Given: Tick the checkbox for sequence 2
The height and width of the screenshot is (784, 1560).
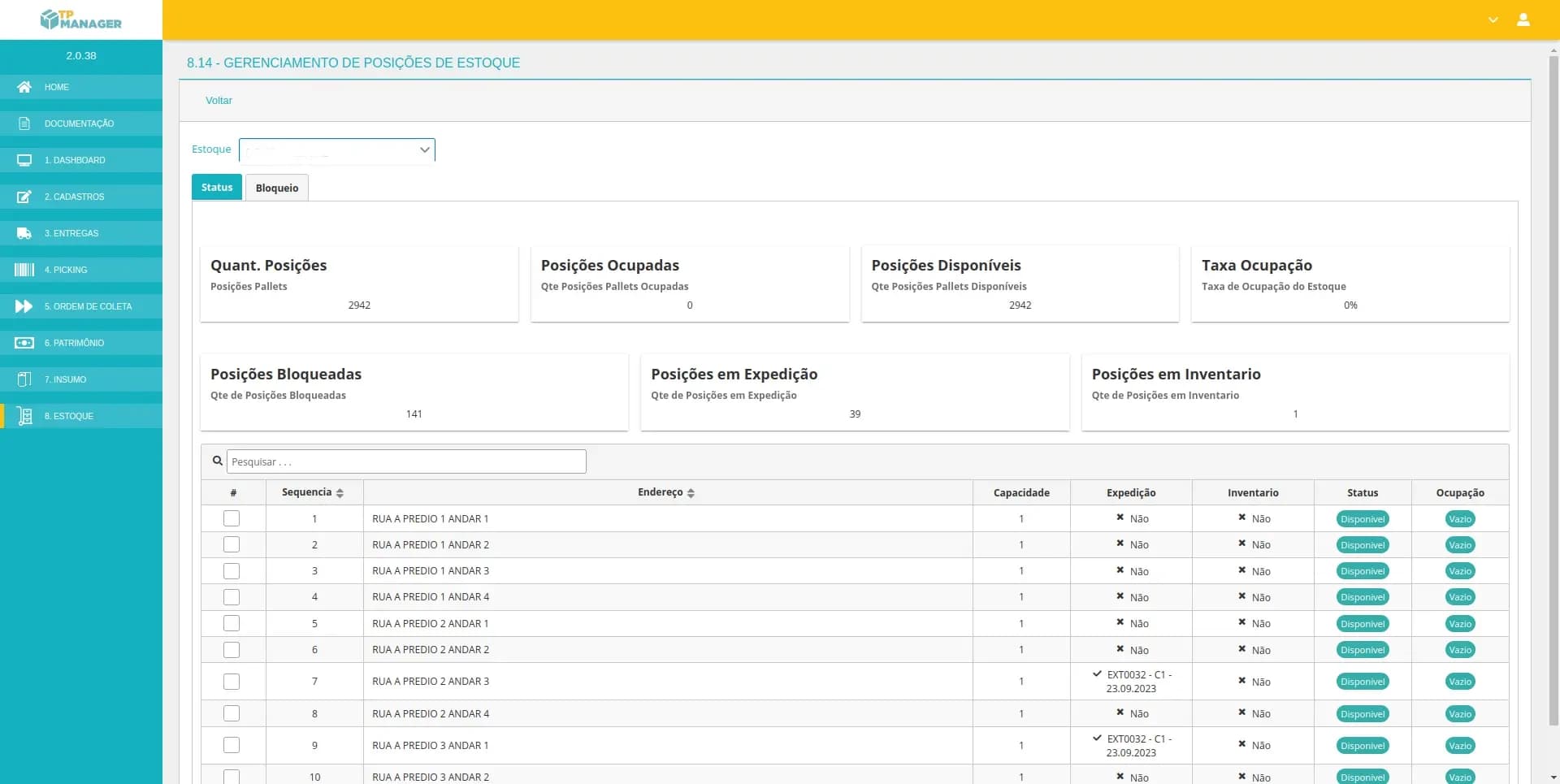Looking at the screenshot, I should [232, 544].
